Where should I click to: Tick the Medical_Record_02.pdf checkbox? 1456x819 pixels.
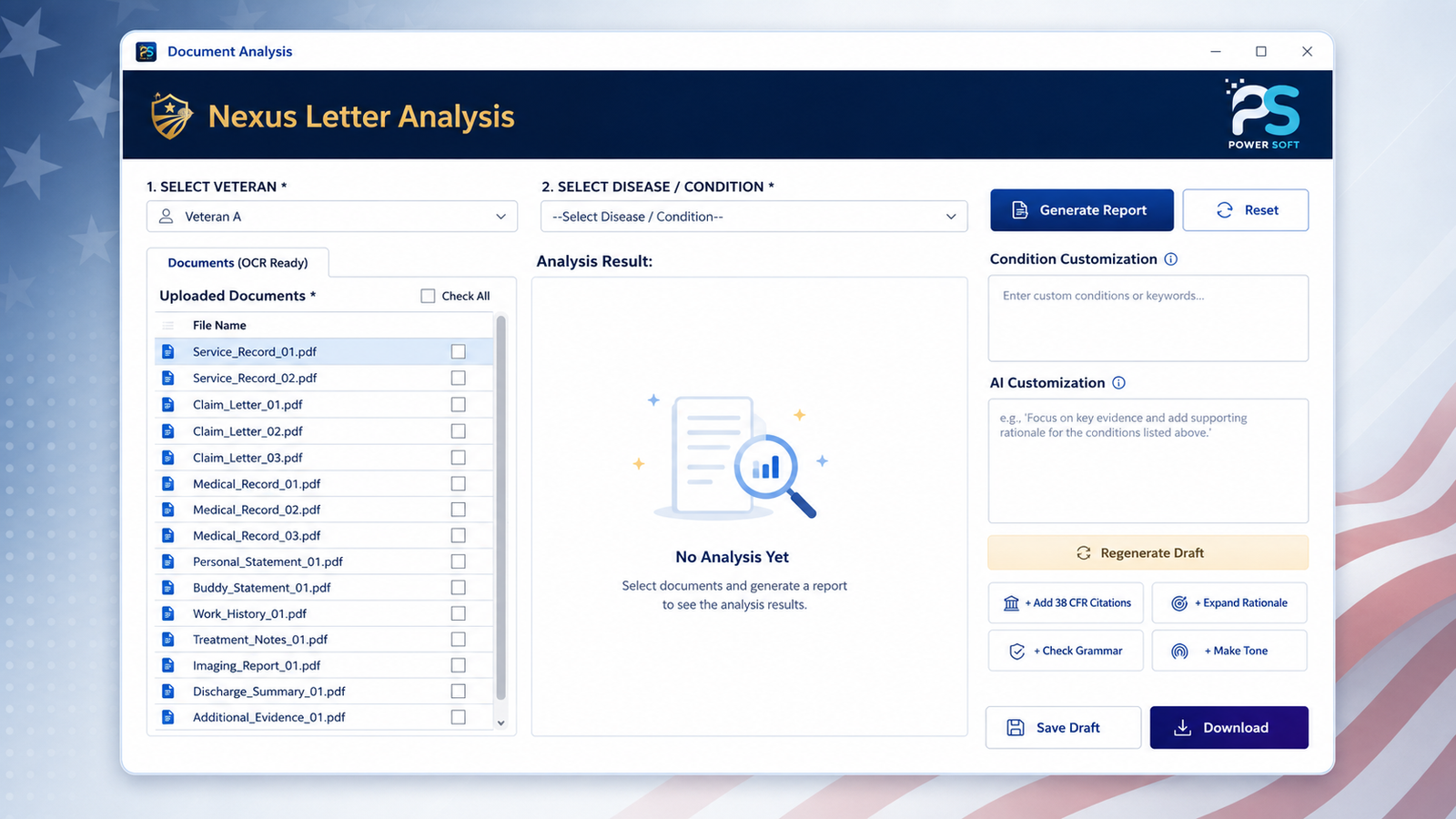[x=459, y=510]
